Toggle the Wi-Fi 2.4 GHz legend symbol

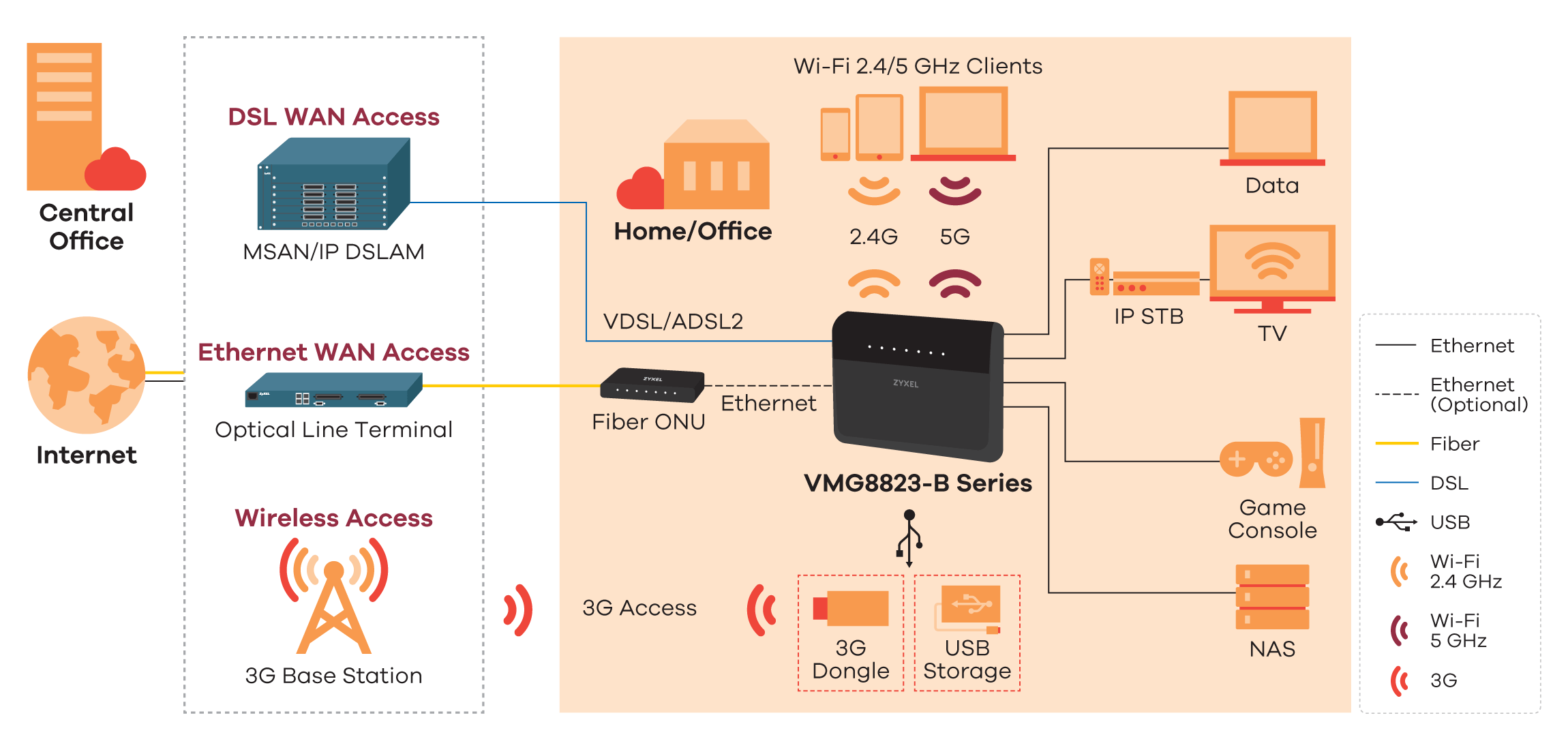click(x=1411, y=574)
